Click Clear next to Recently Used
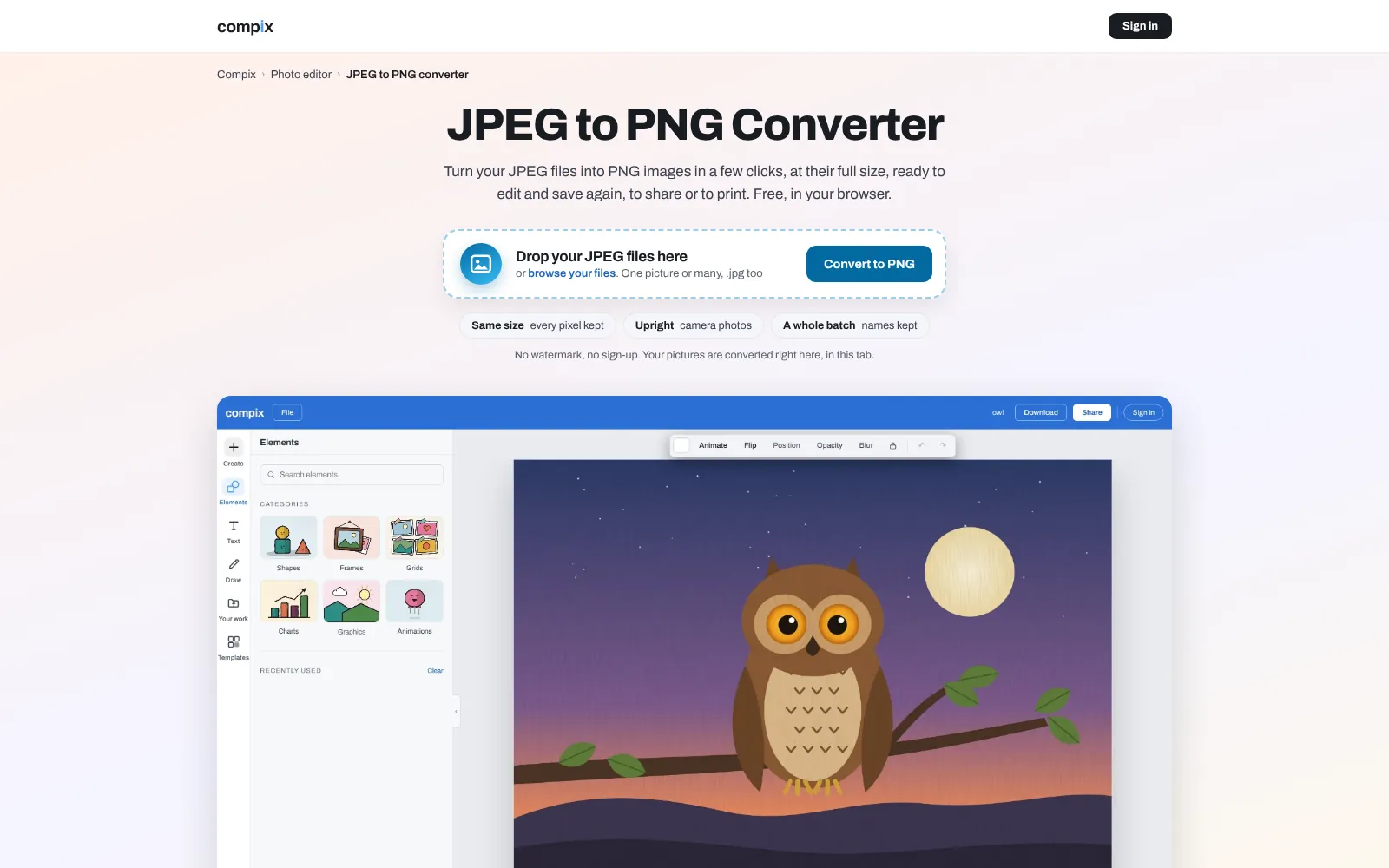The image size is (1389, 868). (435, 671)
